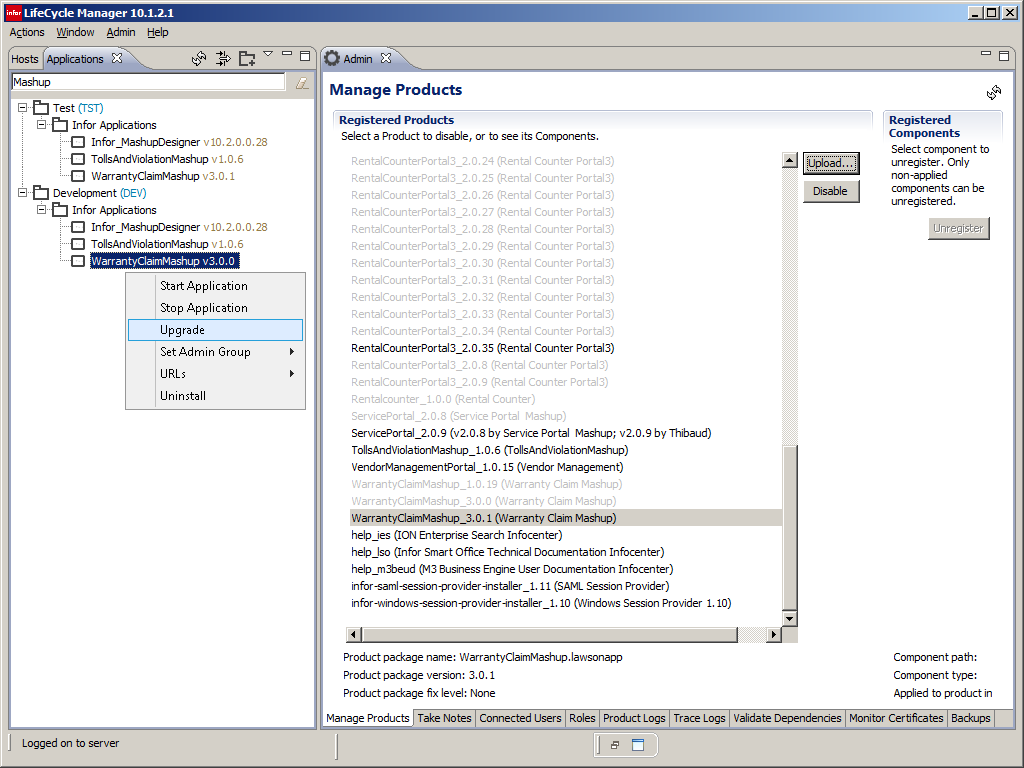Collapse Infor Applications under Development

[42, 210]
